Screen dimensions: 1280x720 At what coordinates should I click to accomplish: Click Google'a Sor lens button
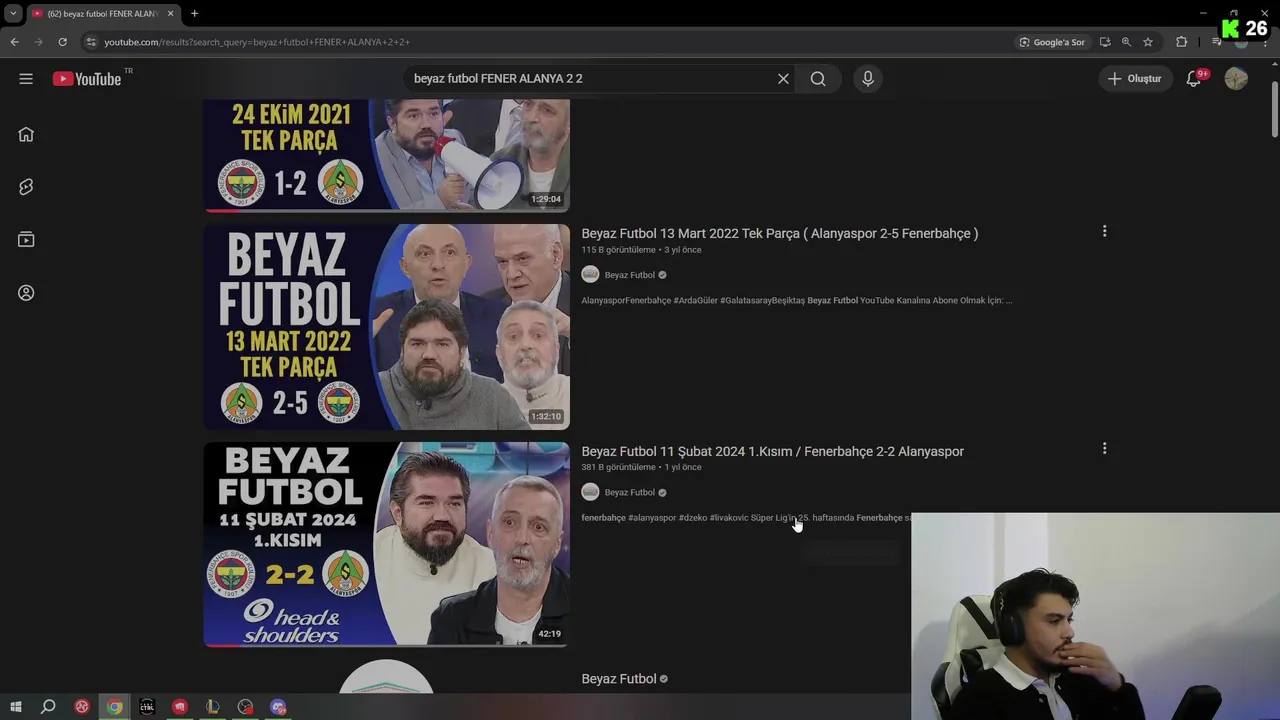click(1052, 42)
